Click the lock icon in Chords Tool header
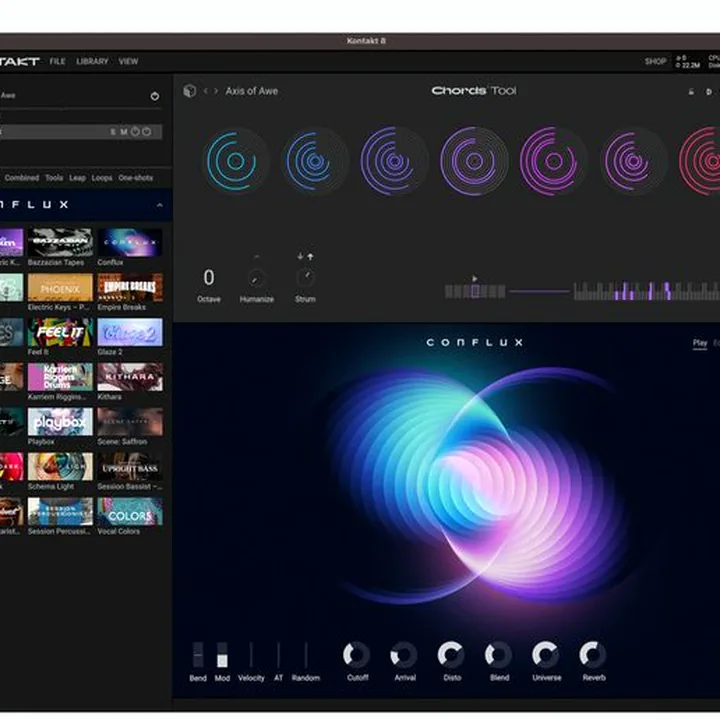The width and height of the screenshot is (720, 720). (691, 92)
